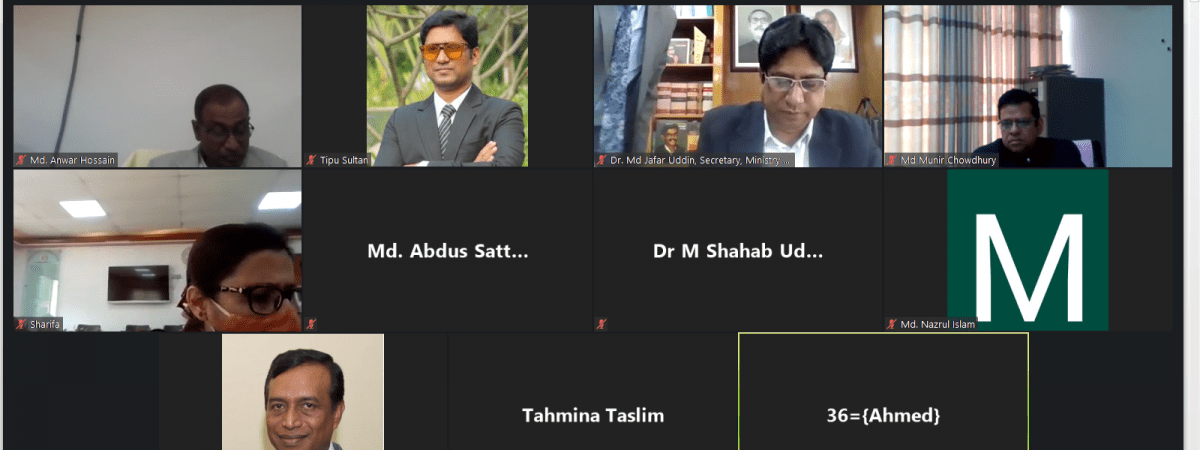Select the Tahmina Taslim participant tile
This screenshot has width=1200, height=450.
pos(593,392)
